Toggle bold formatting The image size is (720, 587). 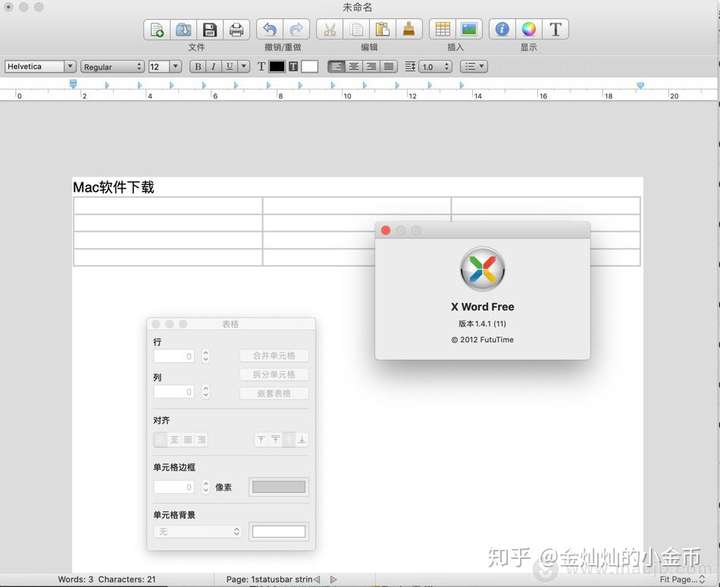198,67
